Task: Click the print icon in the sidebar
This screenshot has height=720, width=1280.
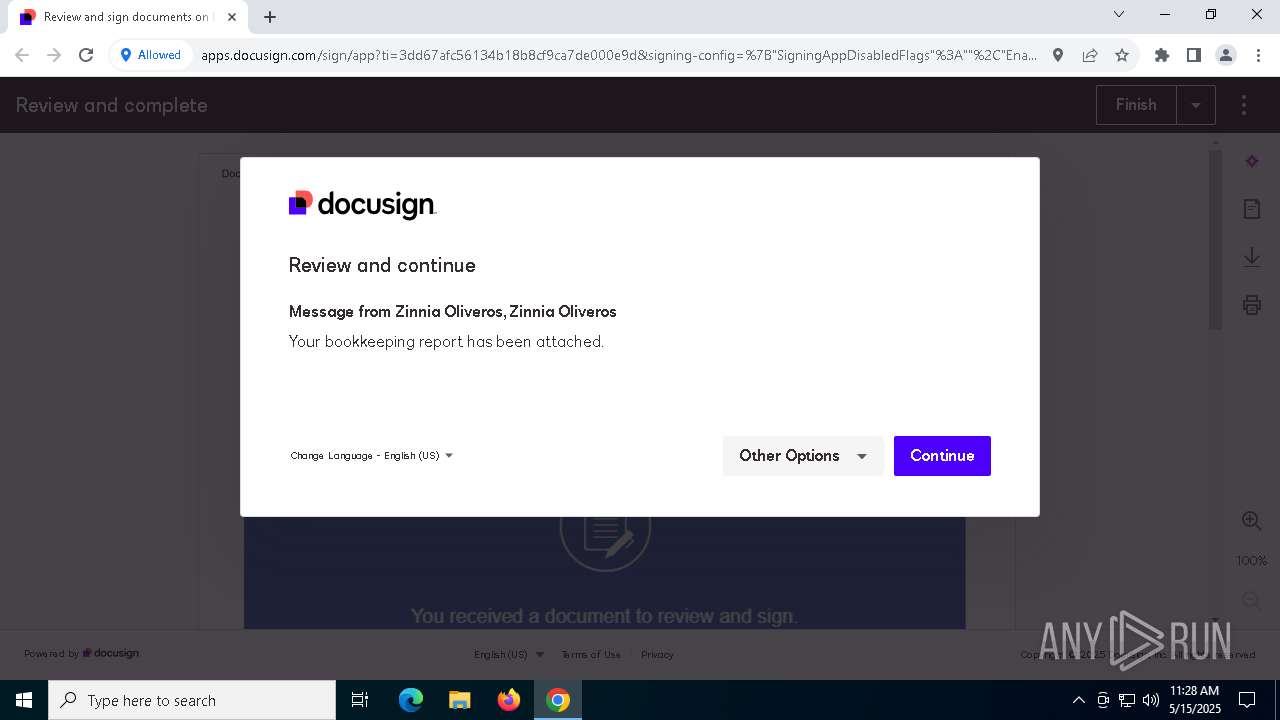Action: click(x=1252, y=305)
